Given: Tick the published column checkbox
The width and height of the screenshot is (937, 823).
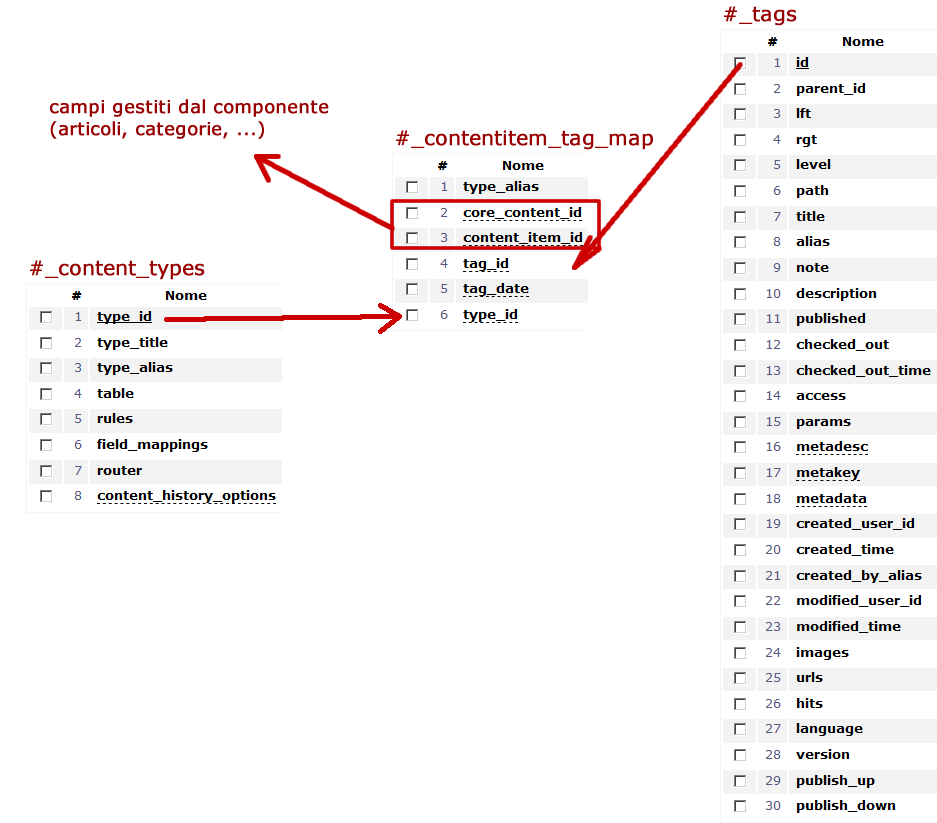Looking at the screenshot, I should click(740, 319).
